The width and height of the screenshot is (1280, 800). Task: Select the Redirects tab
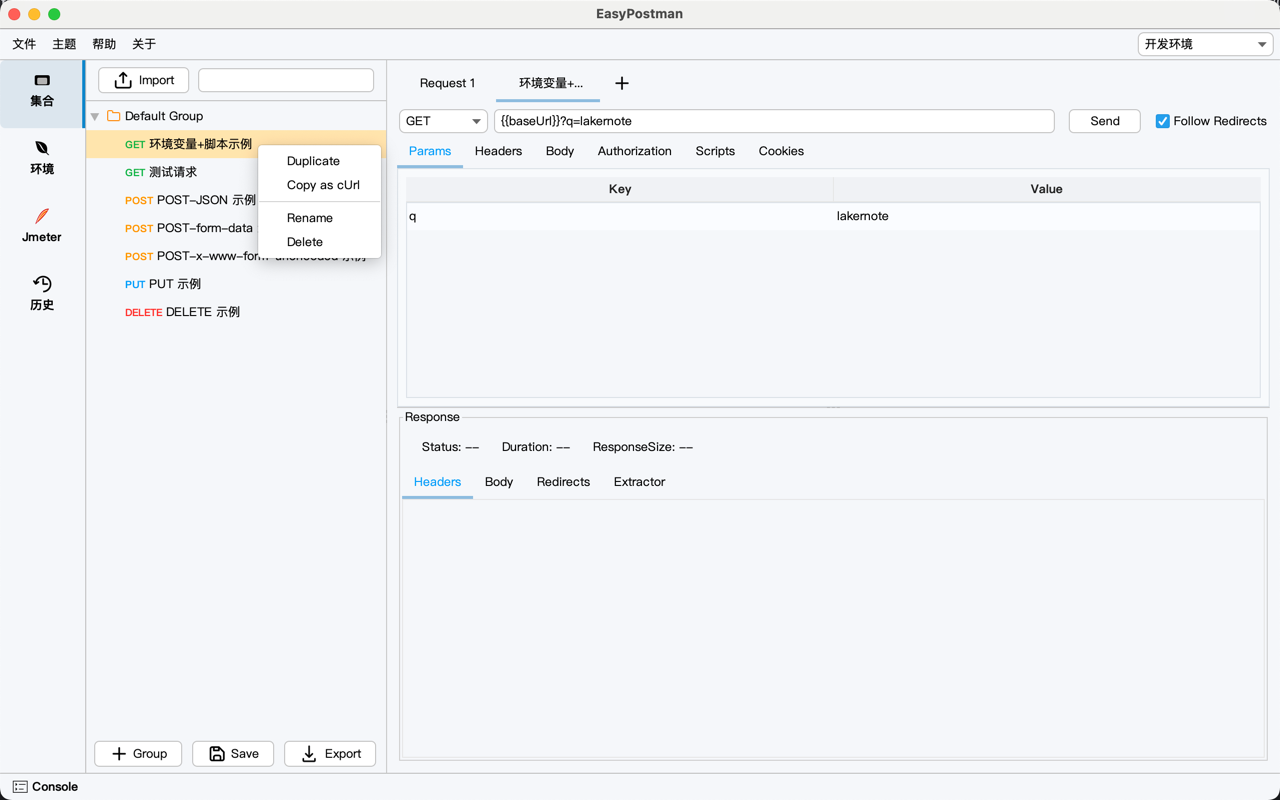coord(563,482)
